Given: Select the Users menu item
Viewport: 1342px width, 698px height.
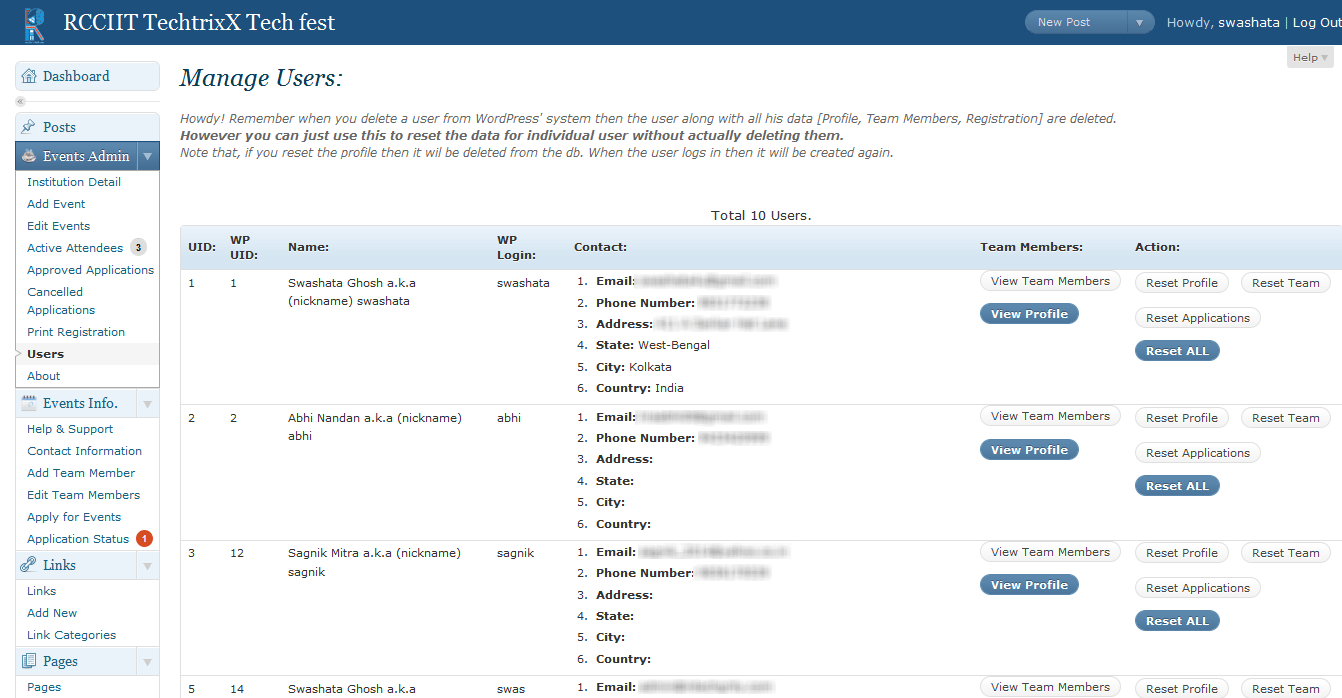Looking at the screenshot, I should pos(45,354).
